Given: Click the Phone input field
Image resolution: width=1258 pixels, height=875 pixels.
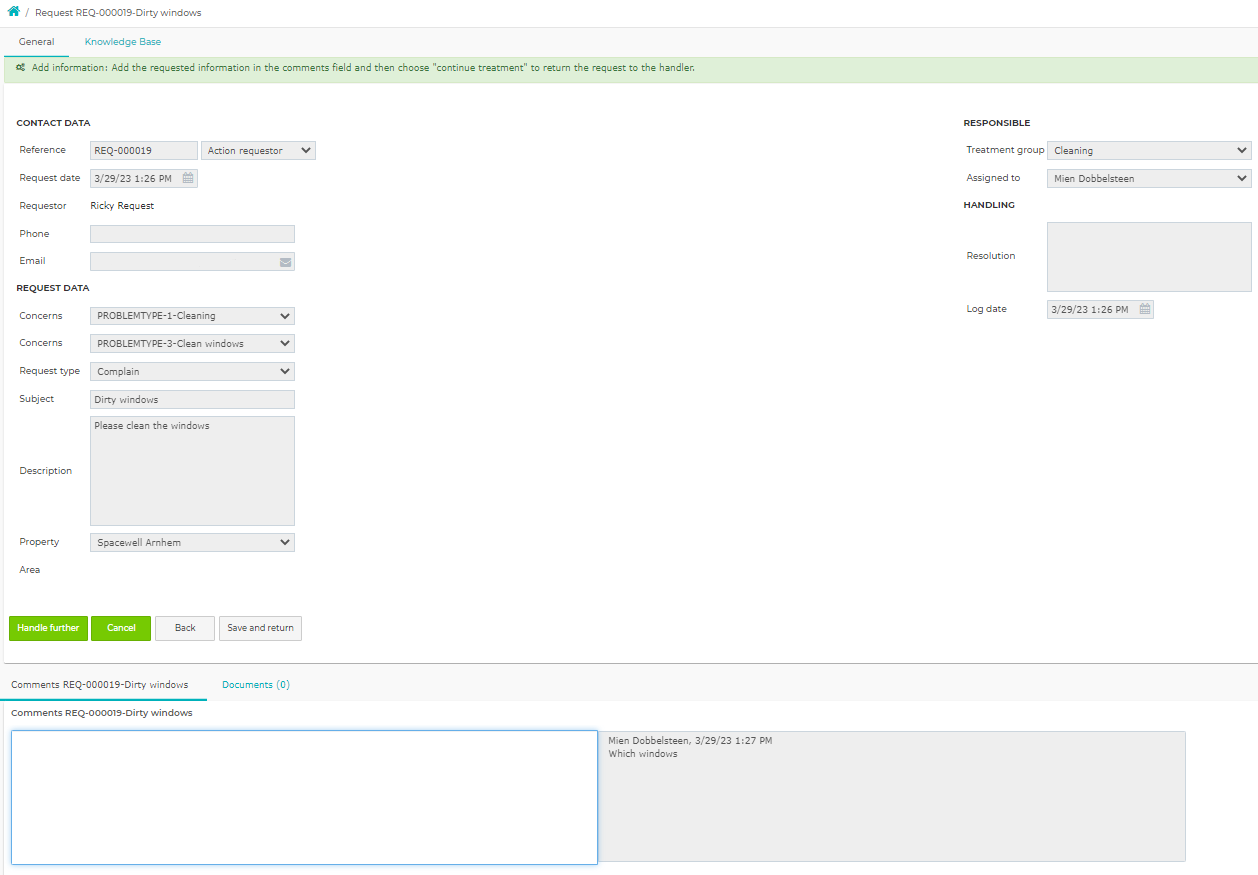Looking at the screenshot, I should pos(192,234).
